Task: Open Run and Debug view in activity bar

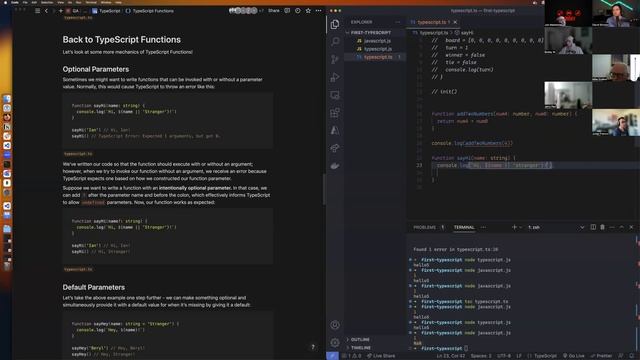Action: pyautogui.click(x=335, y=77)
